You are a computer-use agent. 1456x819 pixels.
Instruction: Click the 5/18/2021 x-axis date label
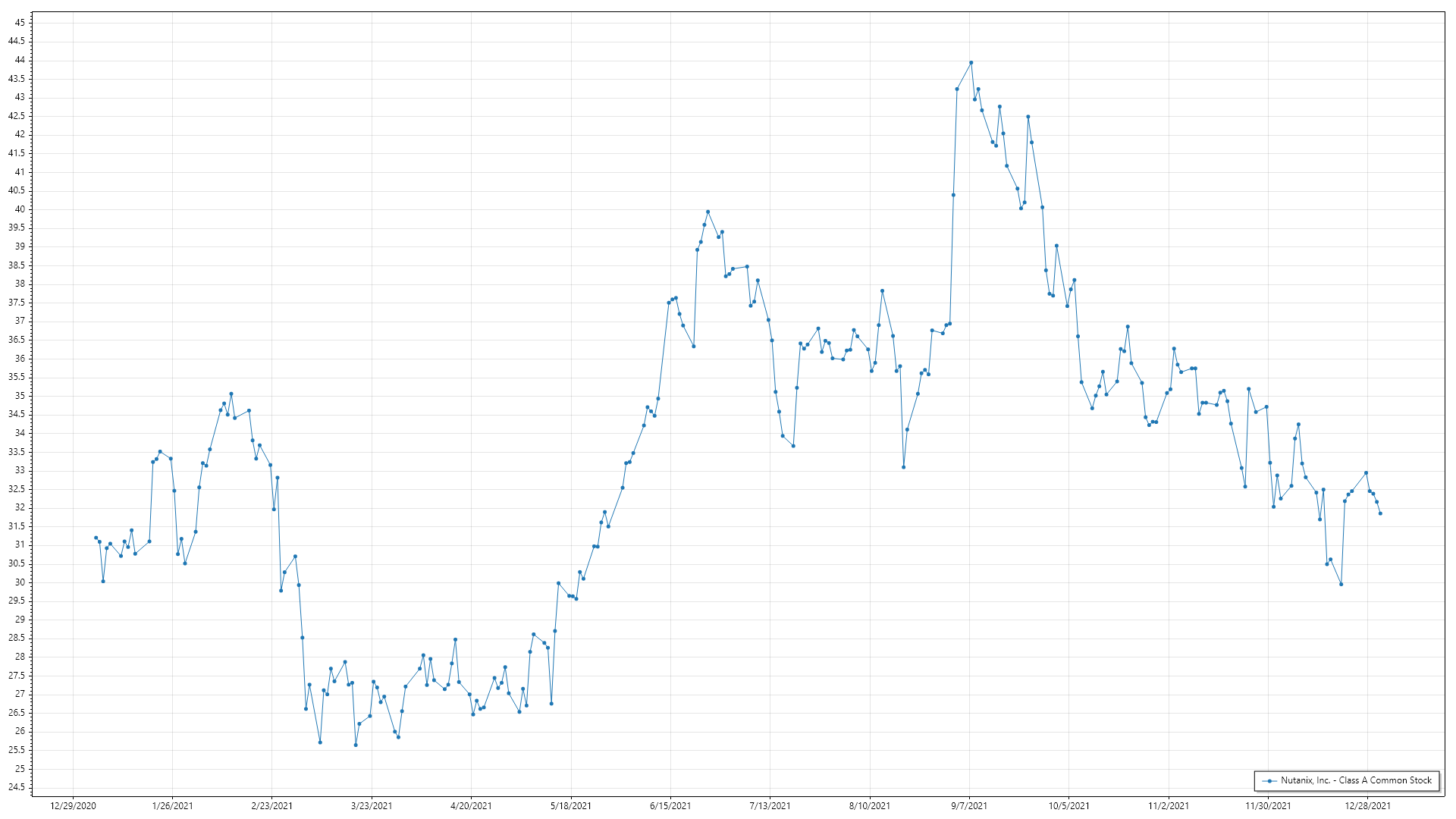[x=570, y=805]
